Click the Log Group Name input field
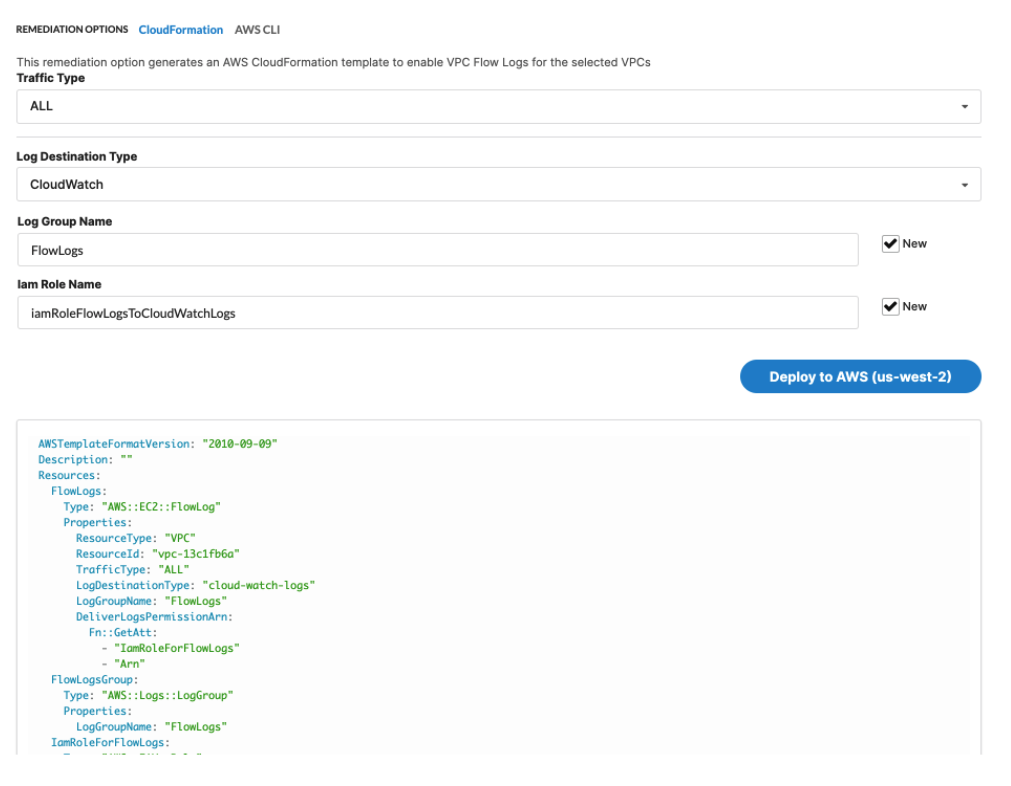This screenshot has width=1011, height=786. [437, 250]
